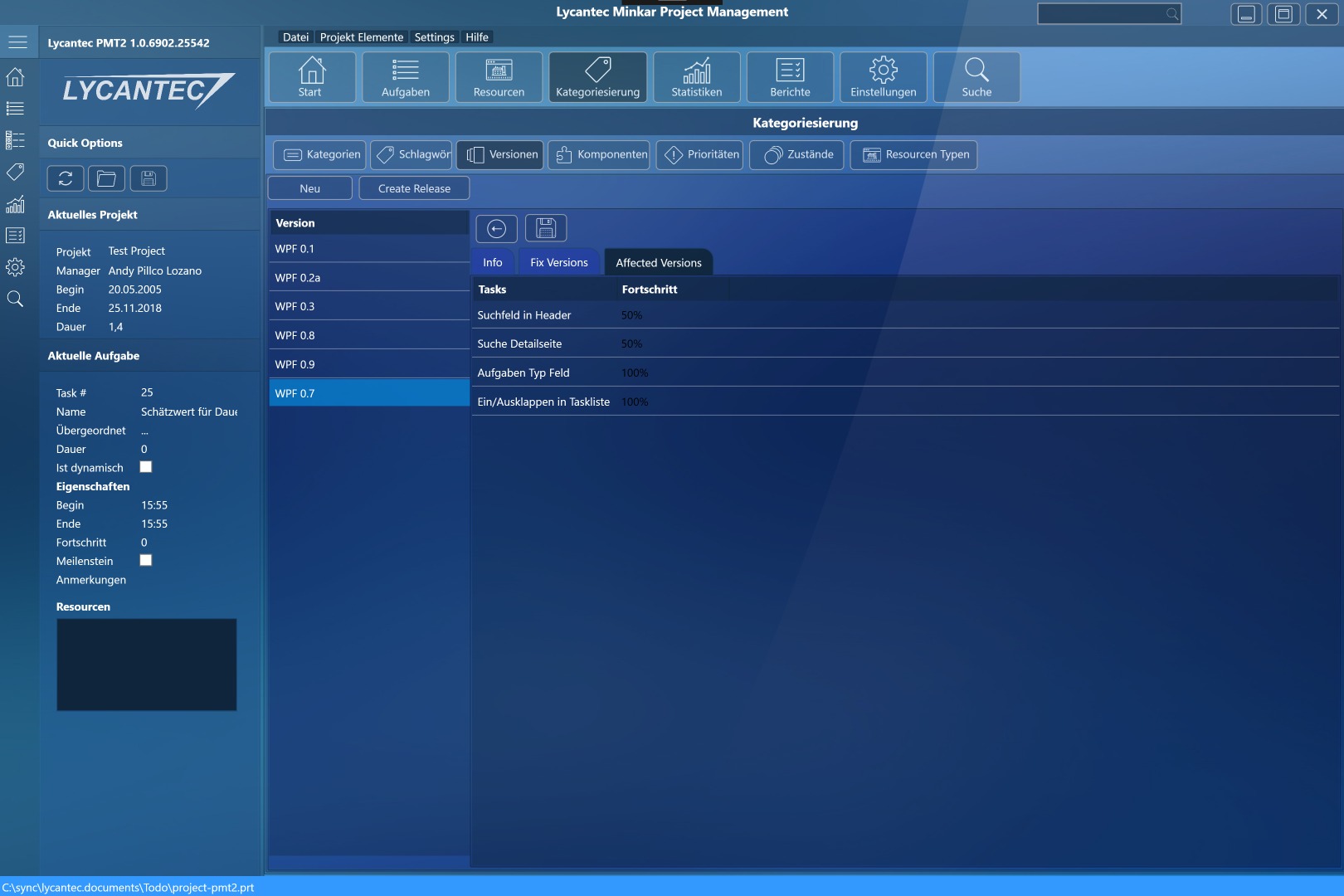Toggle the Meilenstein checkbox

click(x=146, y=560)
